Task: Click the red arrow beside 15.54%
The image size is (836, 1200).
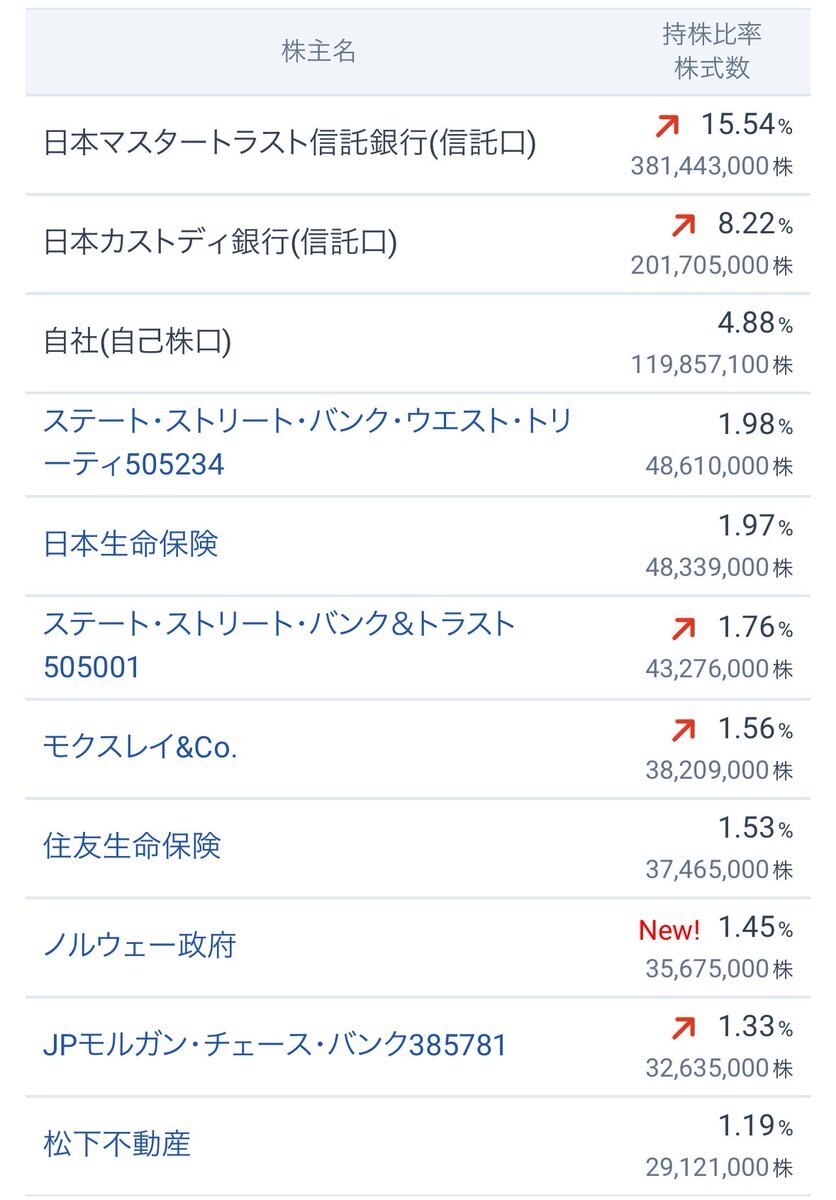Action: [x=666, y=126]
